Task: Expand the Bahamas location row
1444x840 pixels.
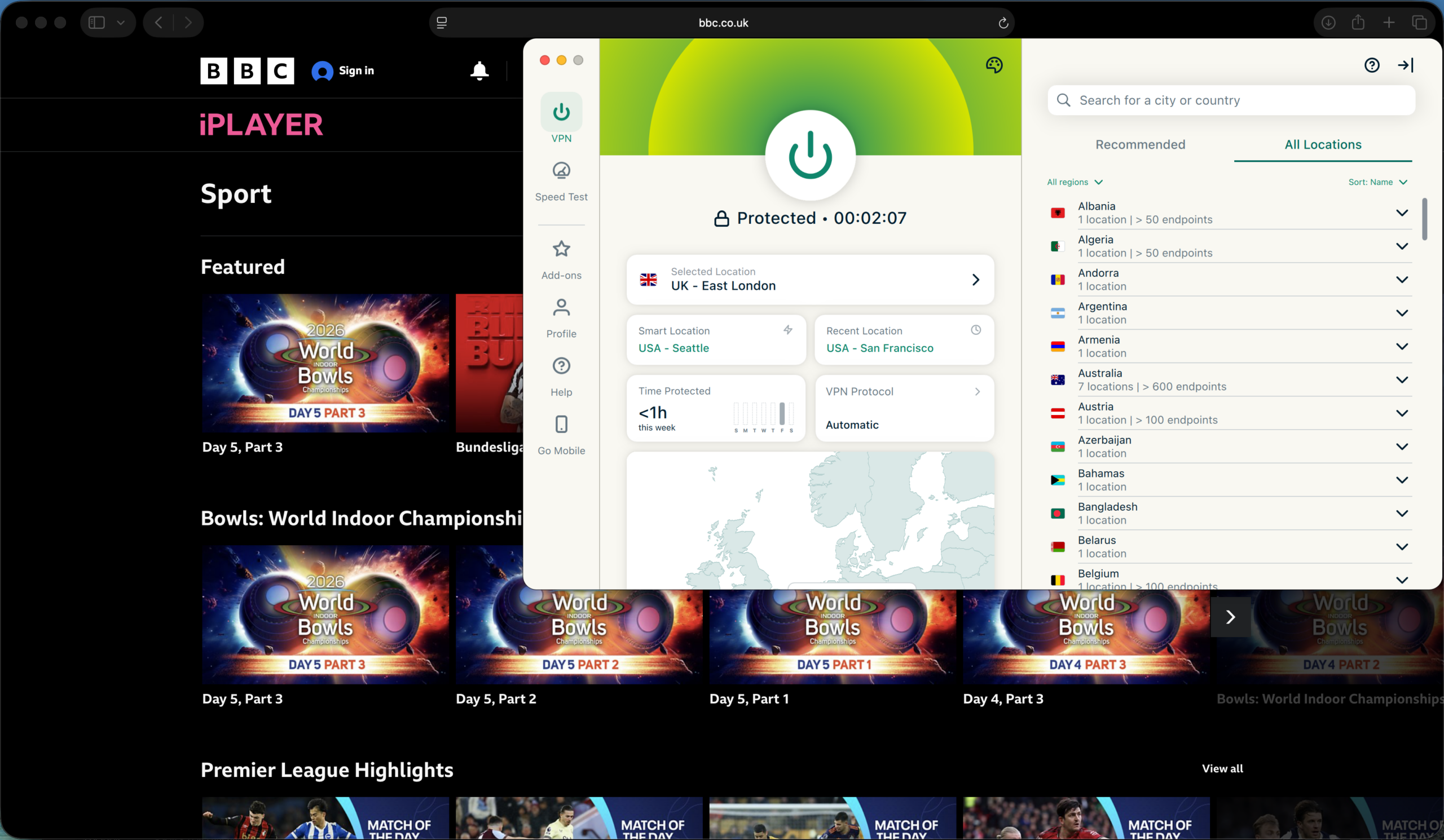Action: [x=1402, y=480]
